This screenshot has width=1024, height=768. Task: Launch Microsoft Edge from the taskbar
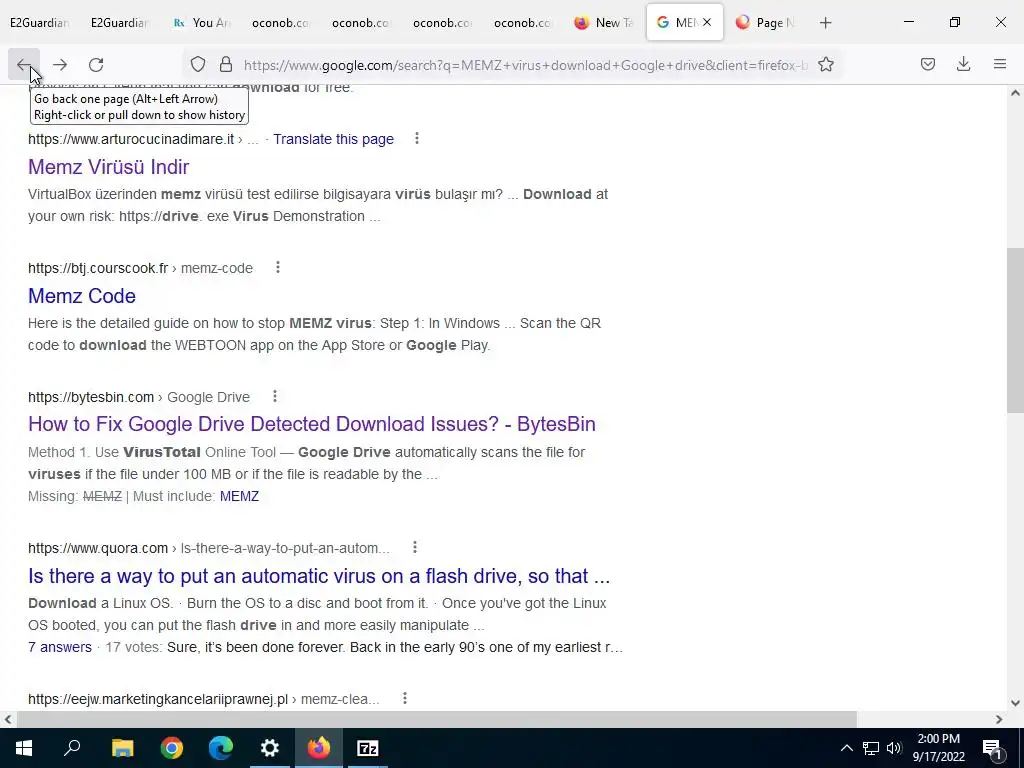221,748
